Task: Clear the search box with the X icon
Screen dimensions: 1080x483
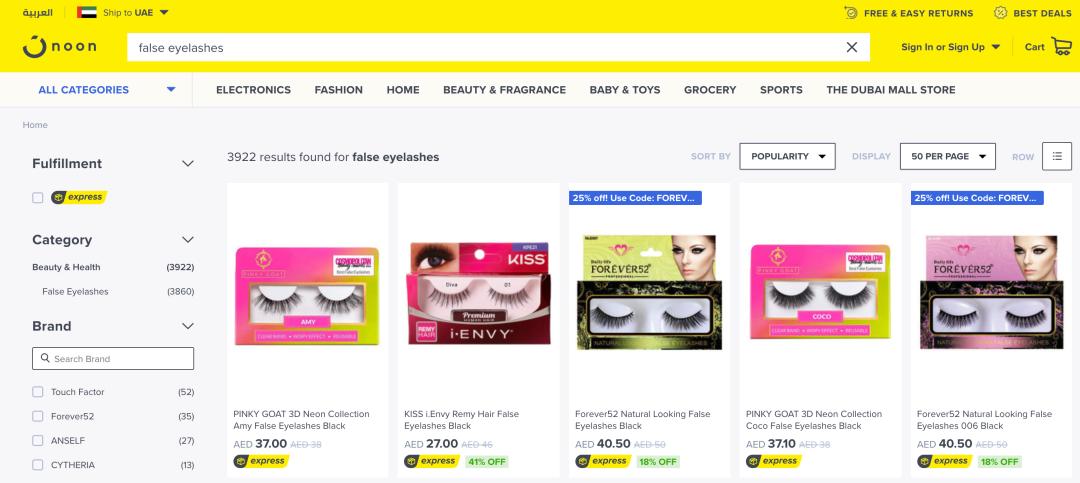Action: pyautogui.click(x=852, y=47)
